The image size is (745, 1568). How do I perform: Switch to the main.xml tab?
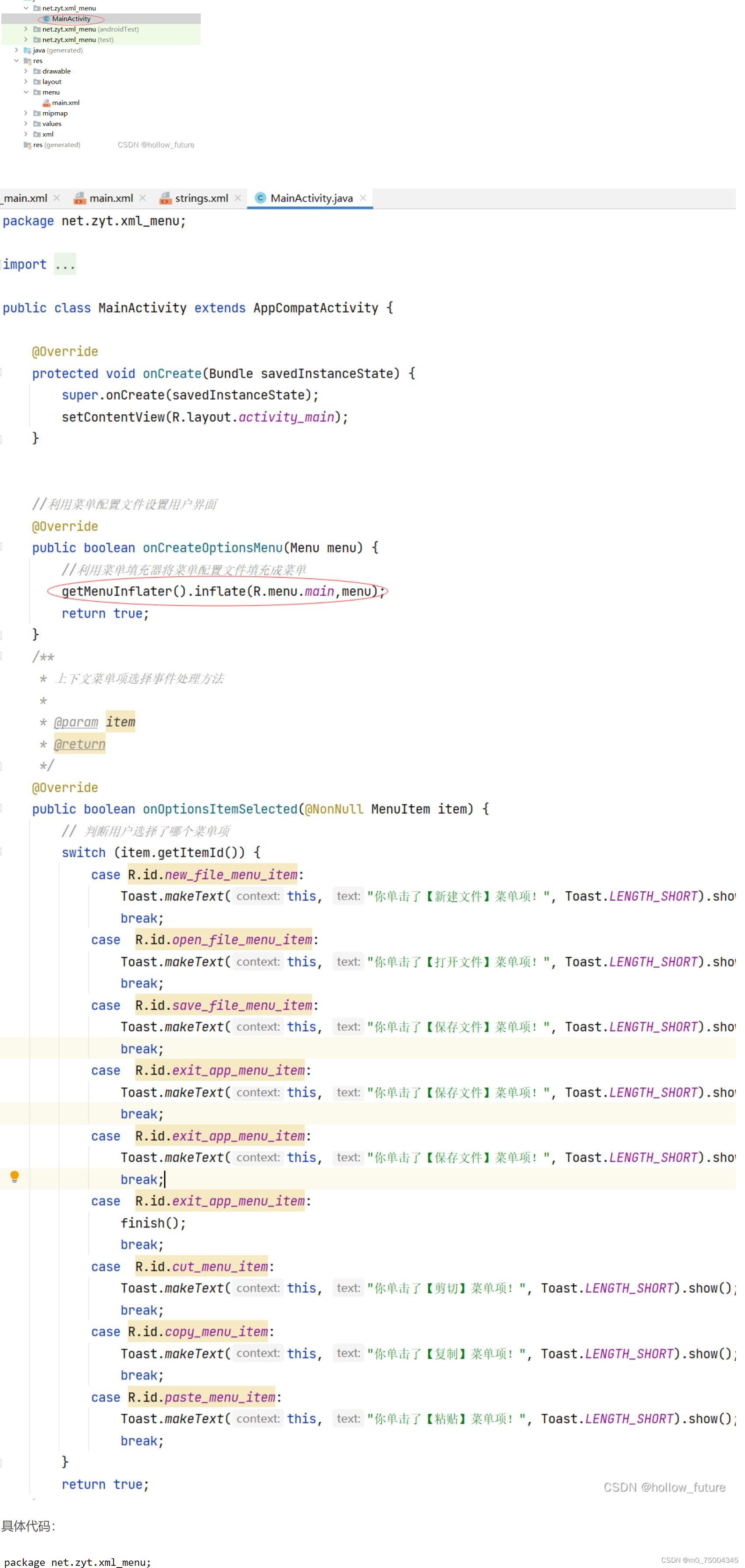click(x=111, y=198)
